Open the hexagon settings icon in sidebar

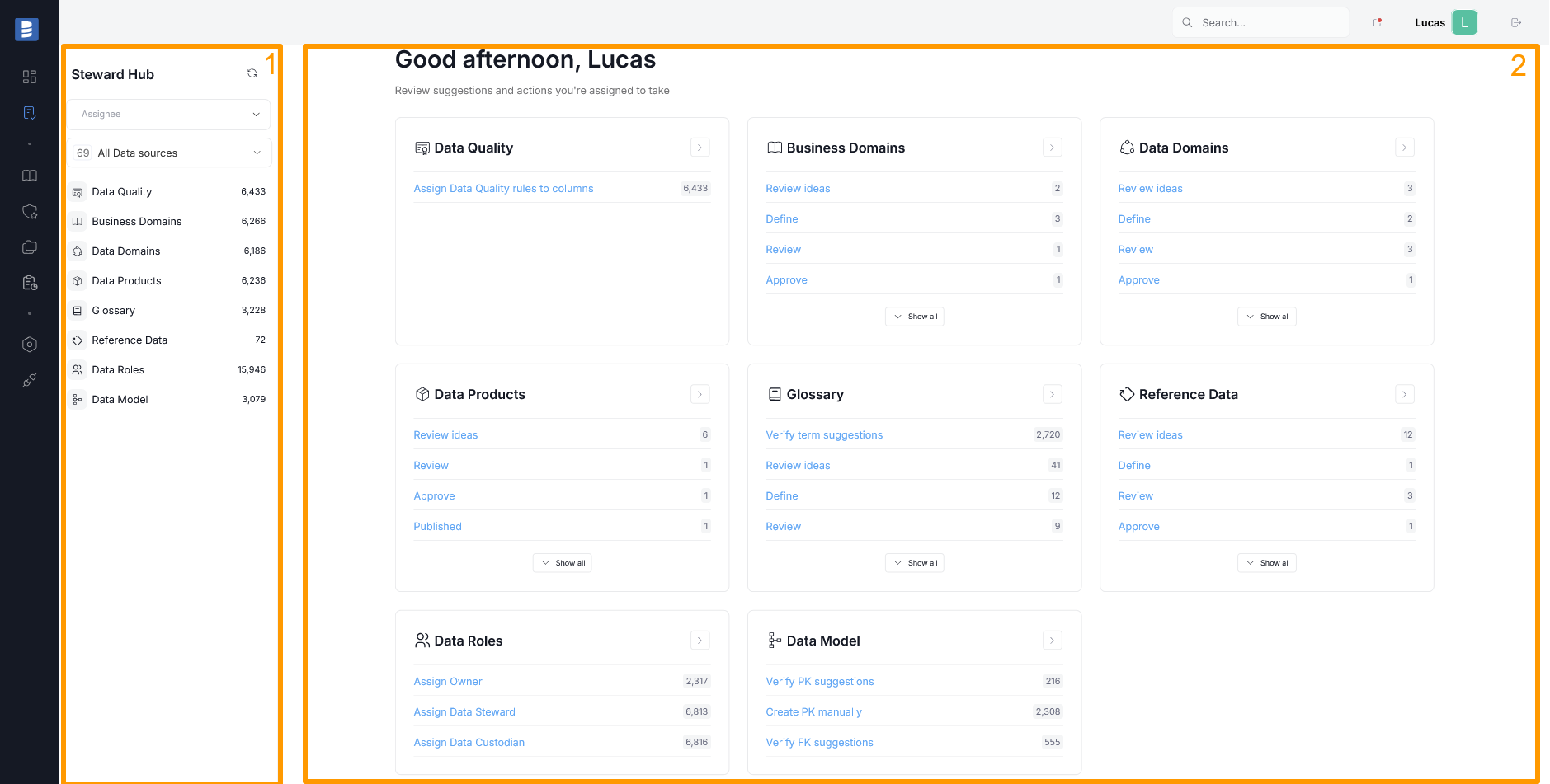click(30, 345)
